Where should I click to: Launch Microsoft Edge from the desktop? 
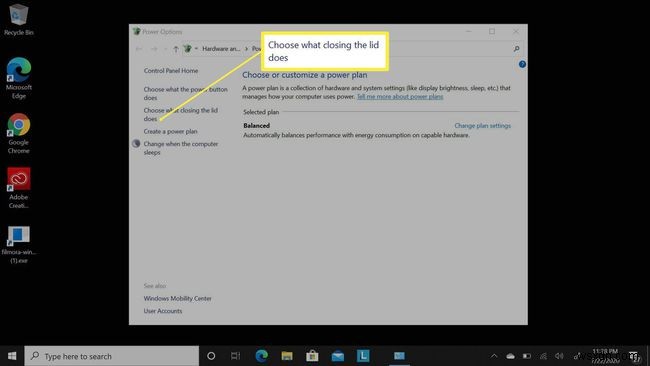pyautogui.click(x=19, y=78)
